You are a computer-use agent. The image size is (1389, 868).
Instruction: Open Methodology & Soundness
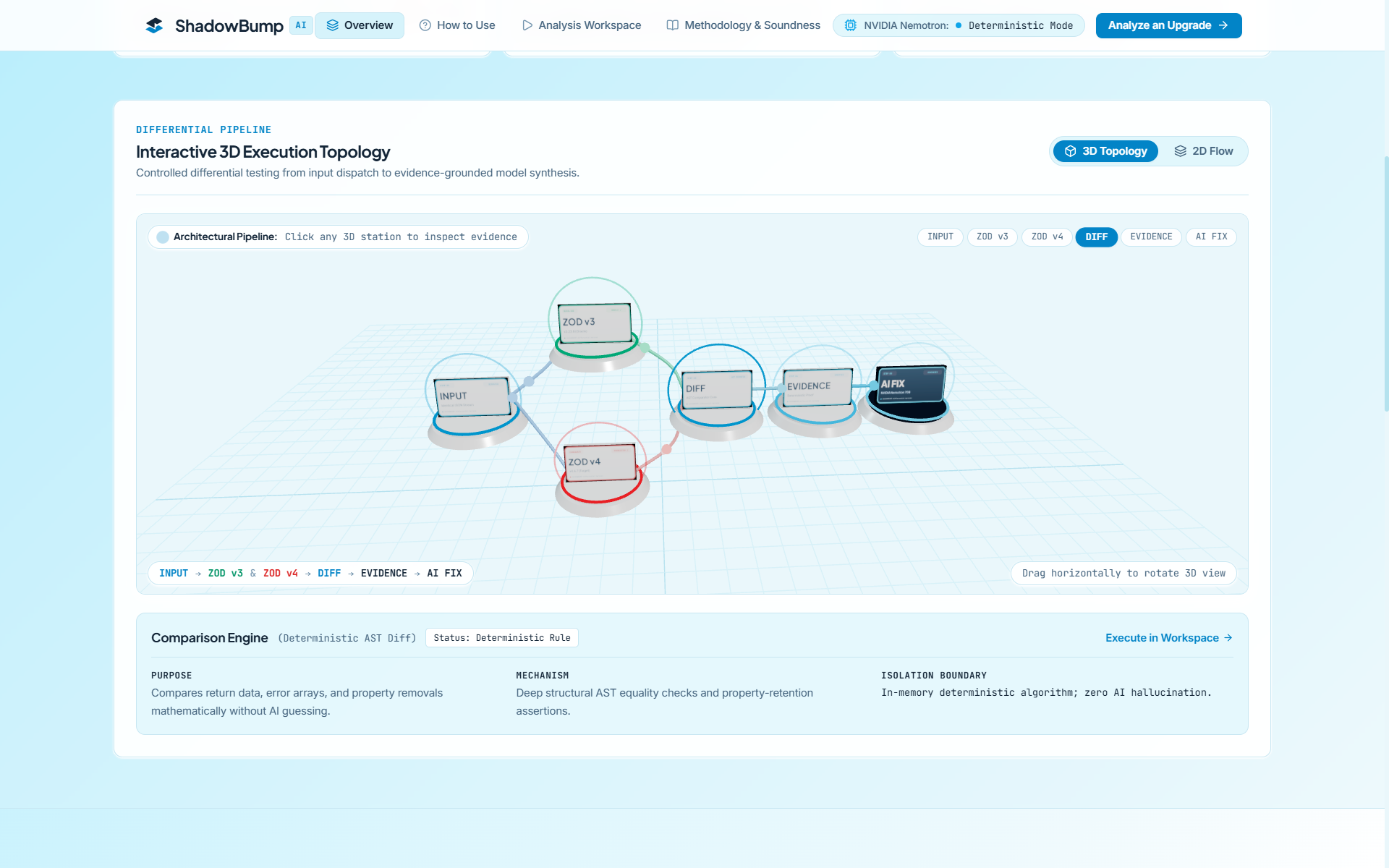(x=743, y=25)
